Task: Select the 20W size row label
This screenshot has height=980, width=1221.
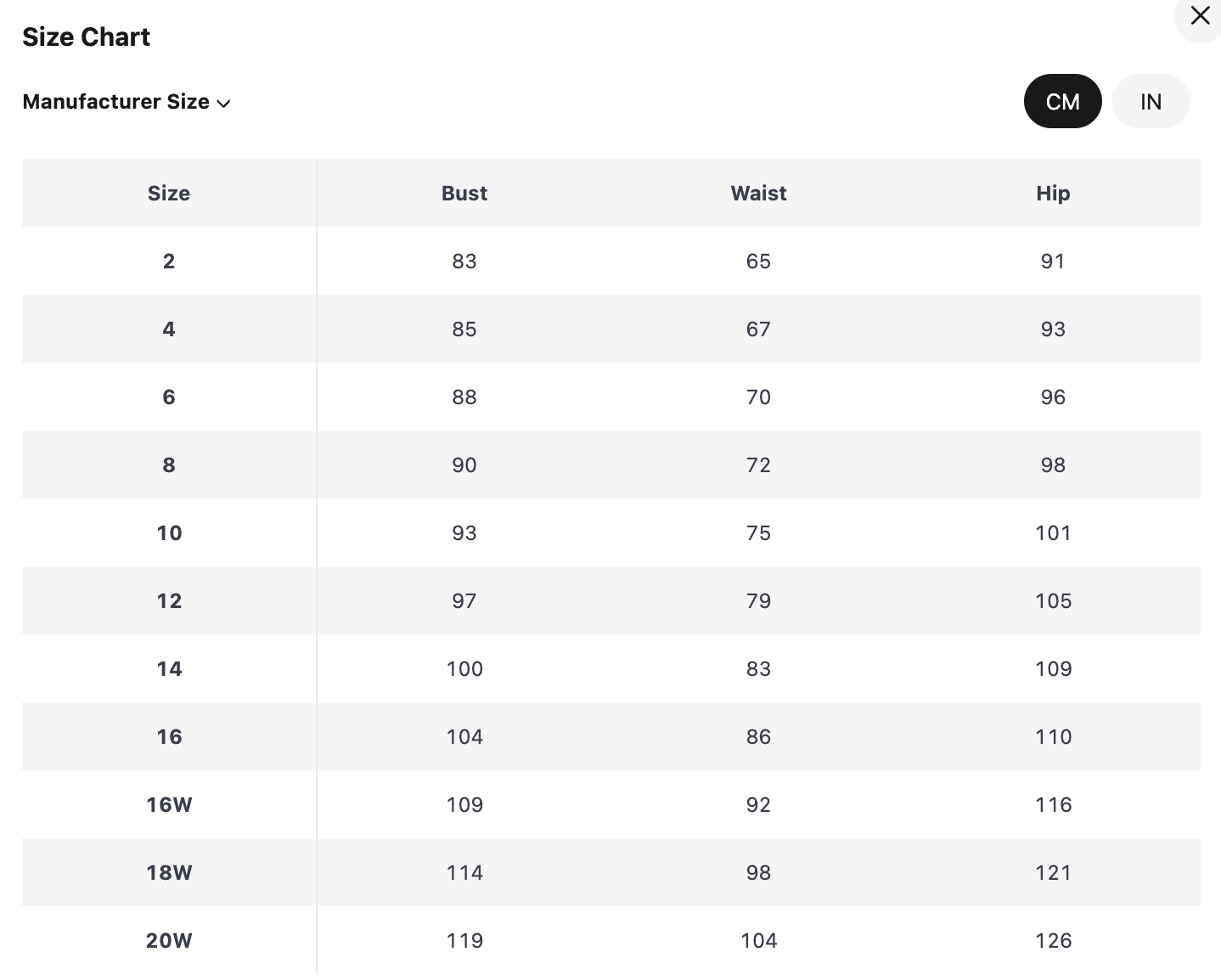Action: click(169, 940)
